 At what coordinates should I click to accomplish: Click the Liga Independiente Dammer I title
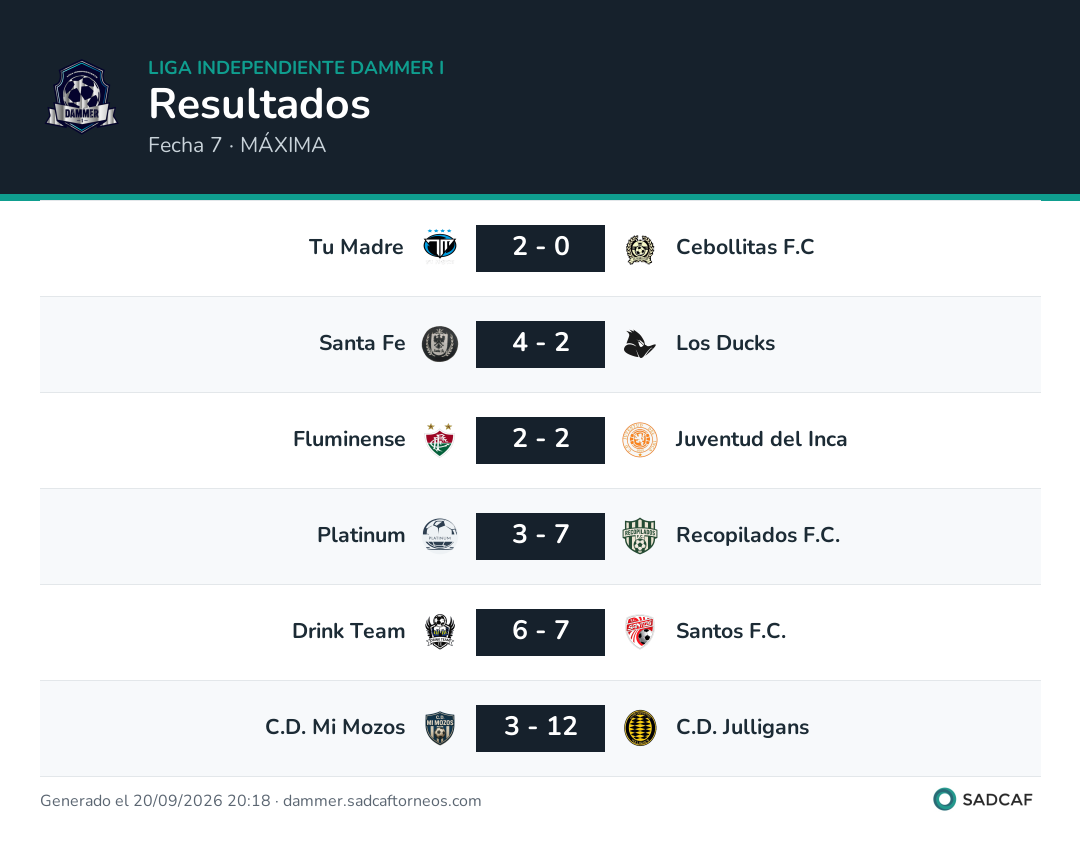pos(296,67)
